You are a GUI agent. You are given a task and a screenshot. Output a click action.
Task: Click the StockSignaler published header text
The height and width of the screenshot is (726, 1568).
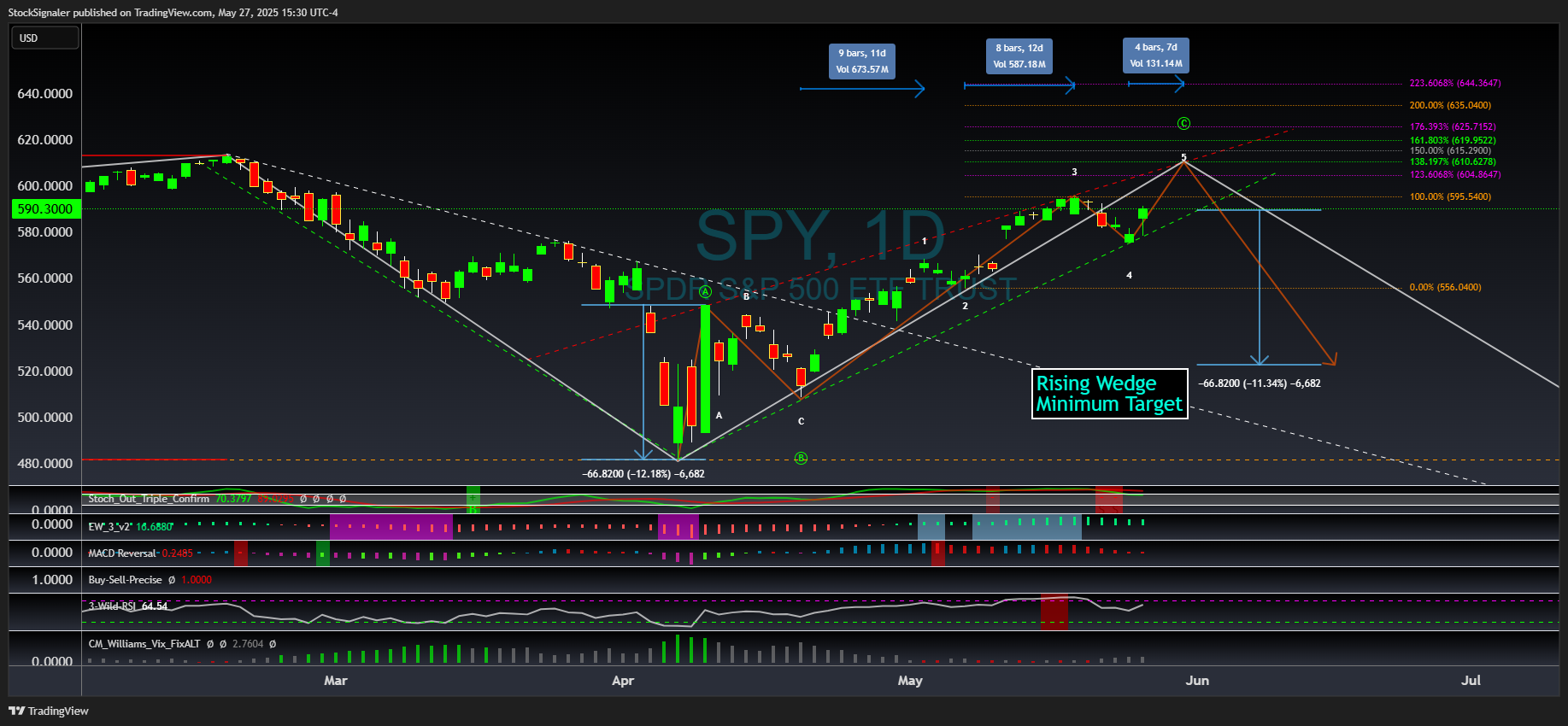click(173, 12)
